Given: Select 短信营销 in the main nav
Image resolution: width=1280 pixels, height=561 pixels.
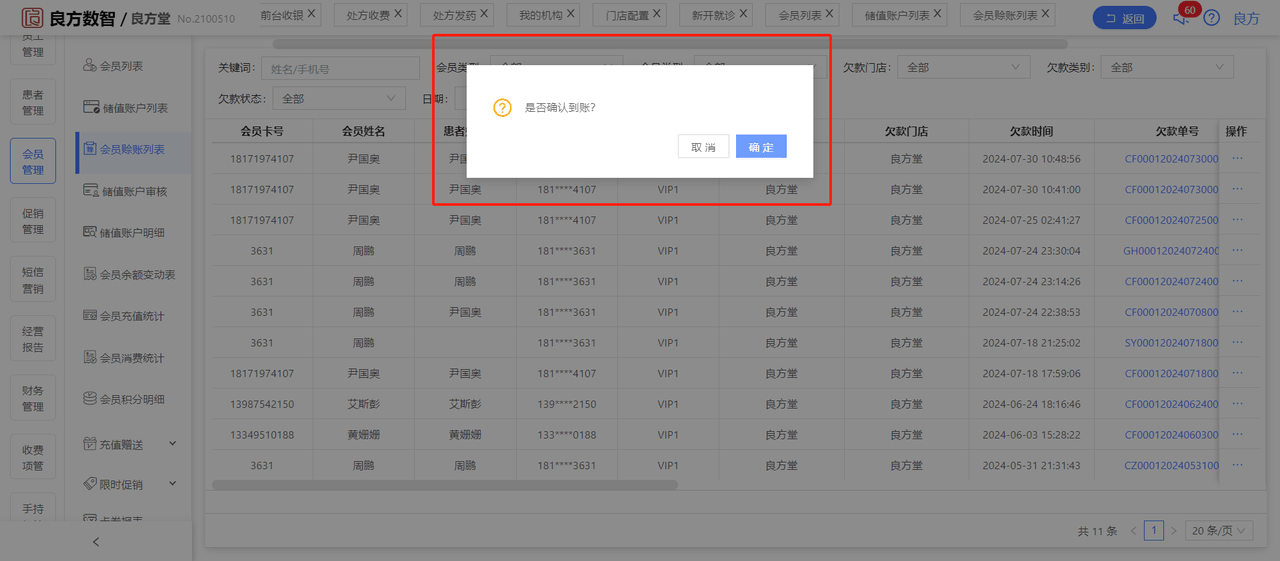Looking at the screenshot, I should [x=33, y=280].
